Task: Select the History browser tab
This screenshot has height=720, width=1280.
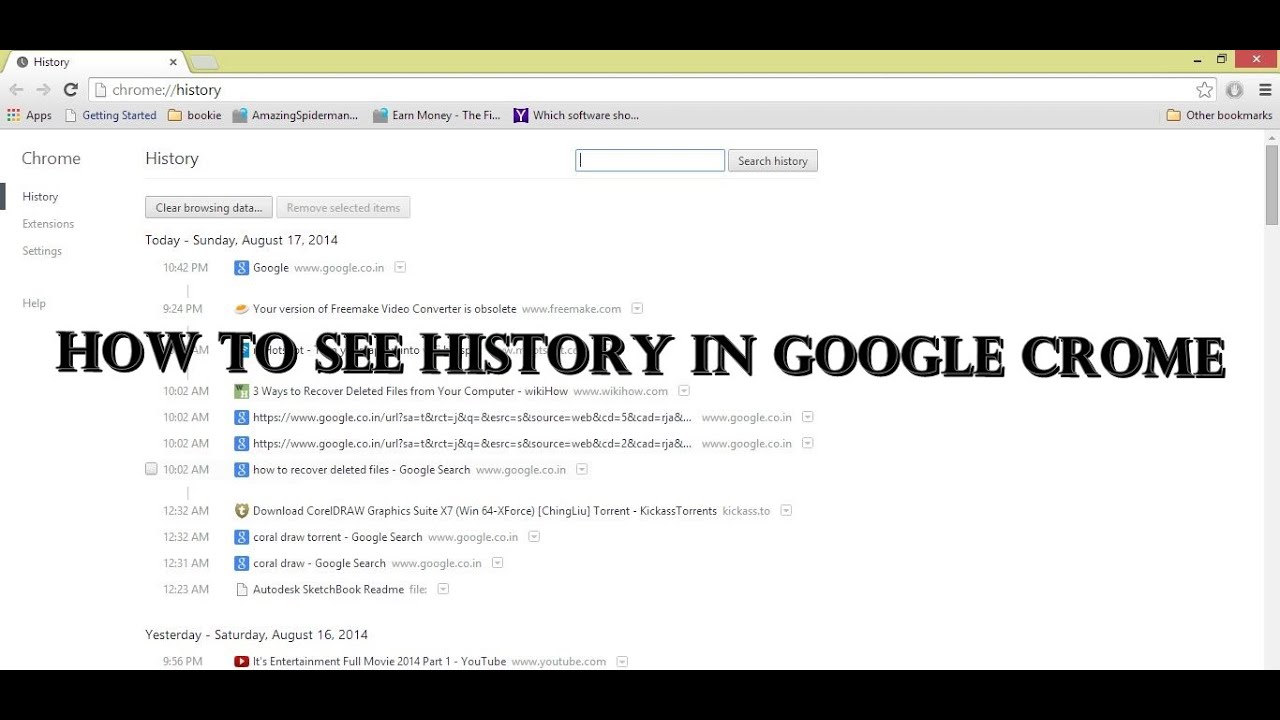Action: 95,62
